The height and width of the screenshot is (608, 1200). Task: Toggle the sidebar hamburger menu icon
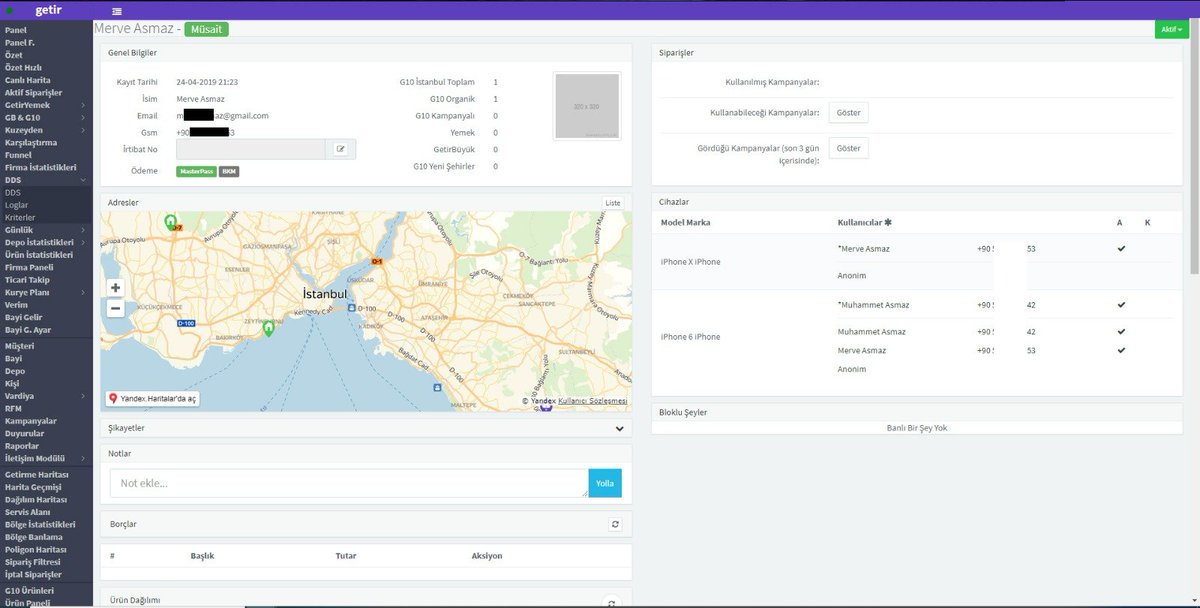[117, 11]
